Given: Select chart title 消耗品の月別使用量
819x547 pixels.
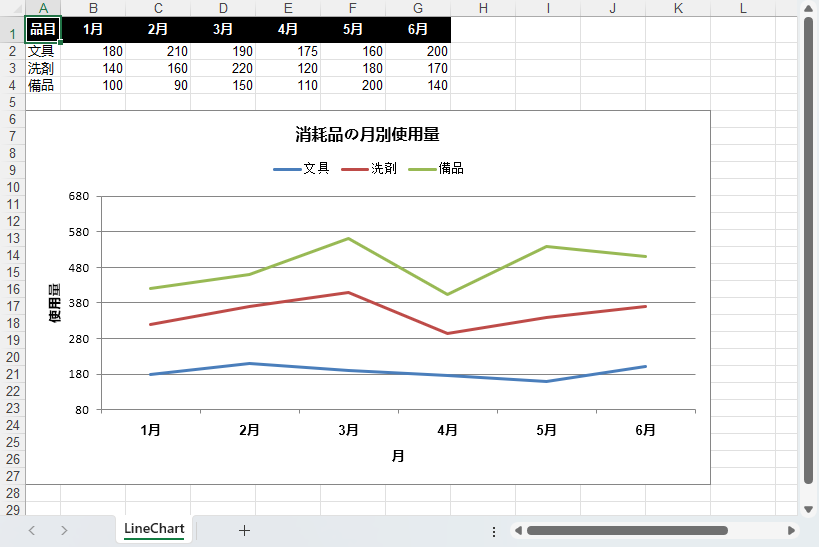Looking at the screenshot, I should [367, 135].
